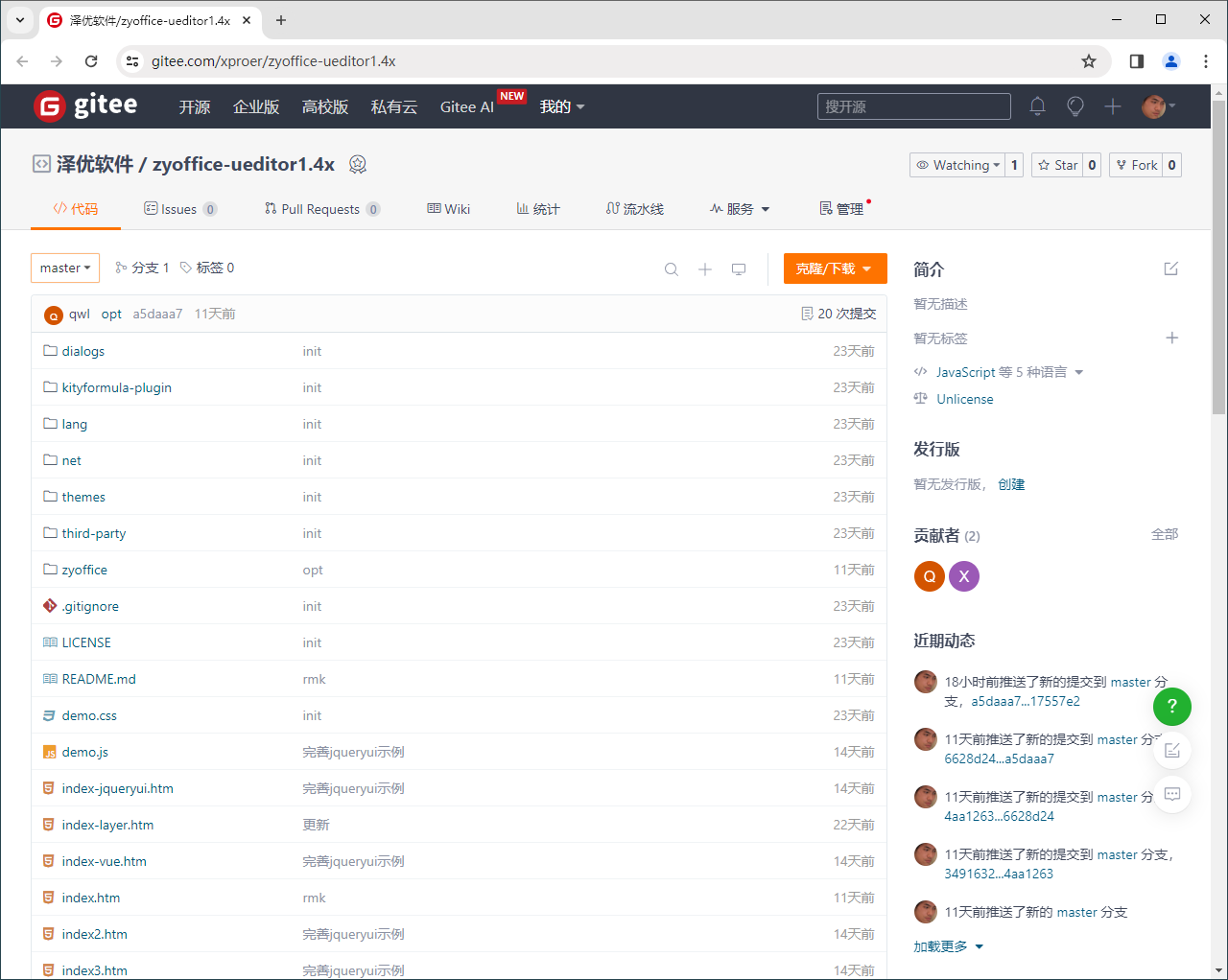This screenshot has height=980, width=1228.
Task: Open the notifications bell
Action: [x=1037, y=106]
